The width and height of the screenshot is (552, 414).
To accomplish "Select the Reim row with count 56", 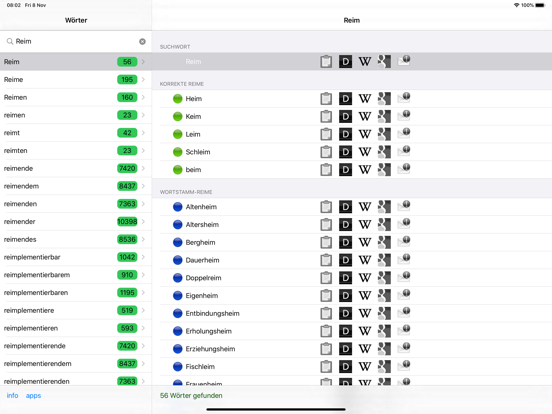I will (76, 62).
